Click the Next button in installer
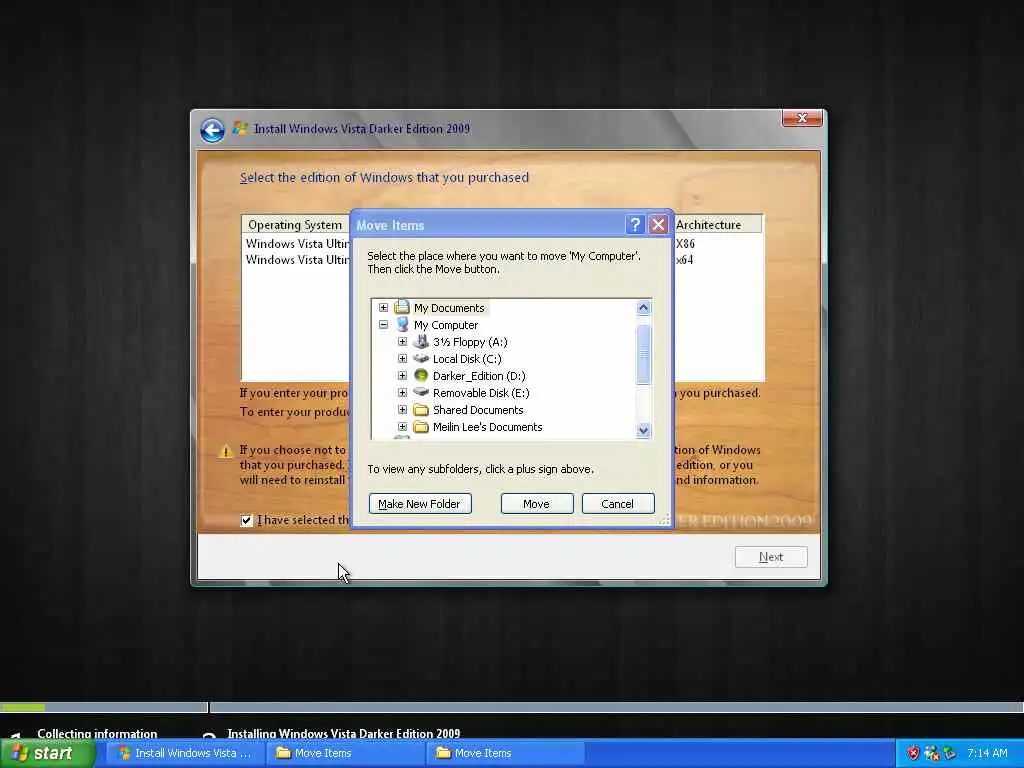Screen dimensions: 1024x768 point(771,557)
